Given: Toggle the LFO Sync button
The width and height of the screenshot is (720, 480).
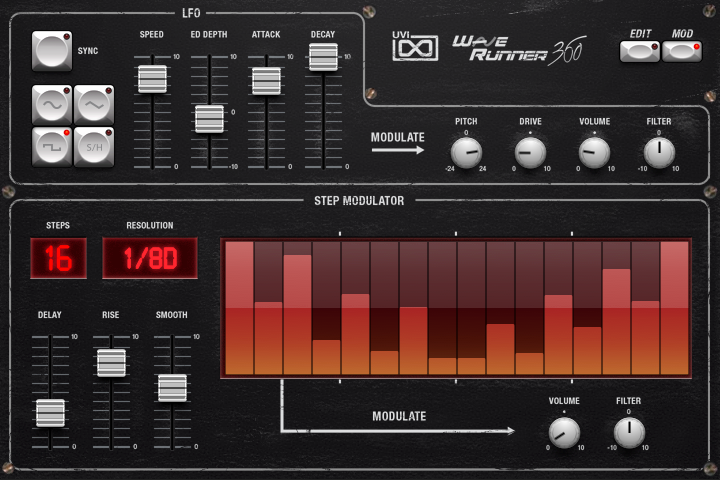Looking at the screenshot, I should click(52, 50).
